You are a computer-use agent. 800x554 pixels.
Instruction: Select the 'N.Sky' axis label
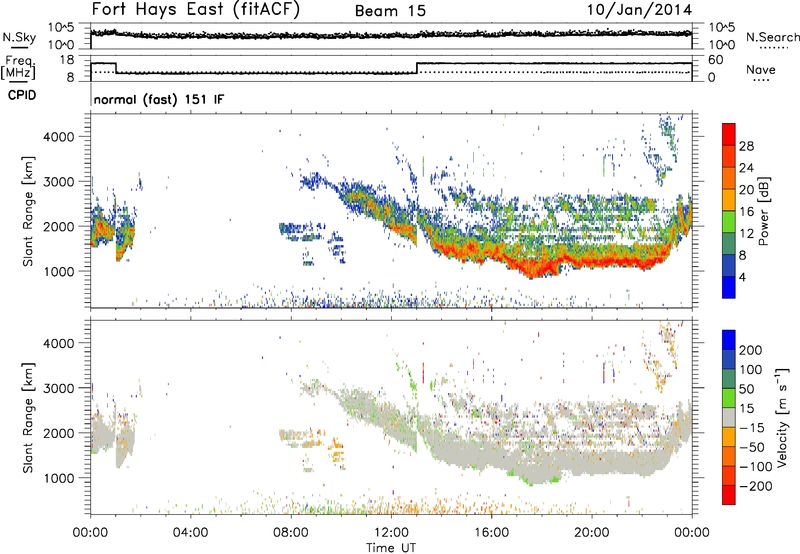[20, 37]
